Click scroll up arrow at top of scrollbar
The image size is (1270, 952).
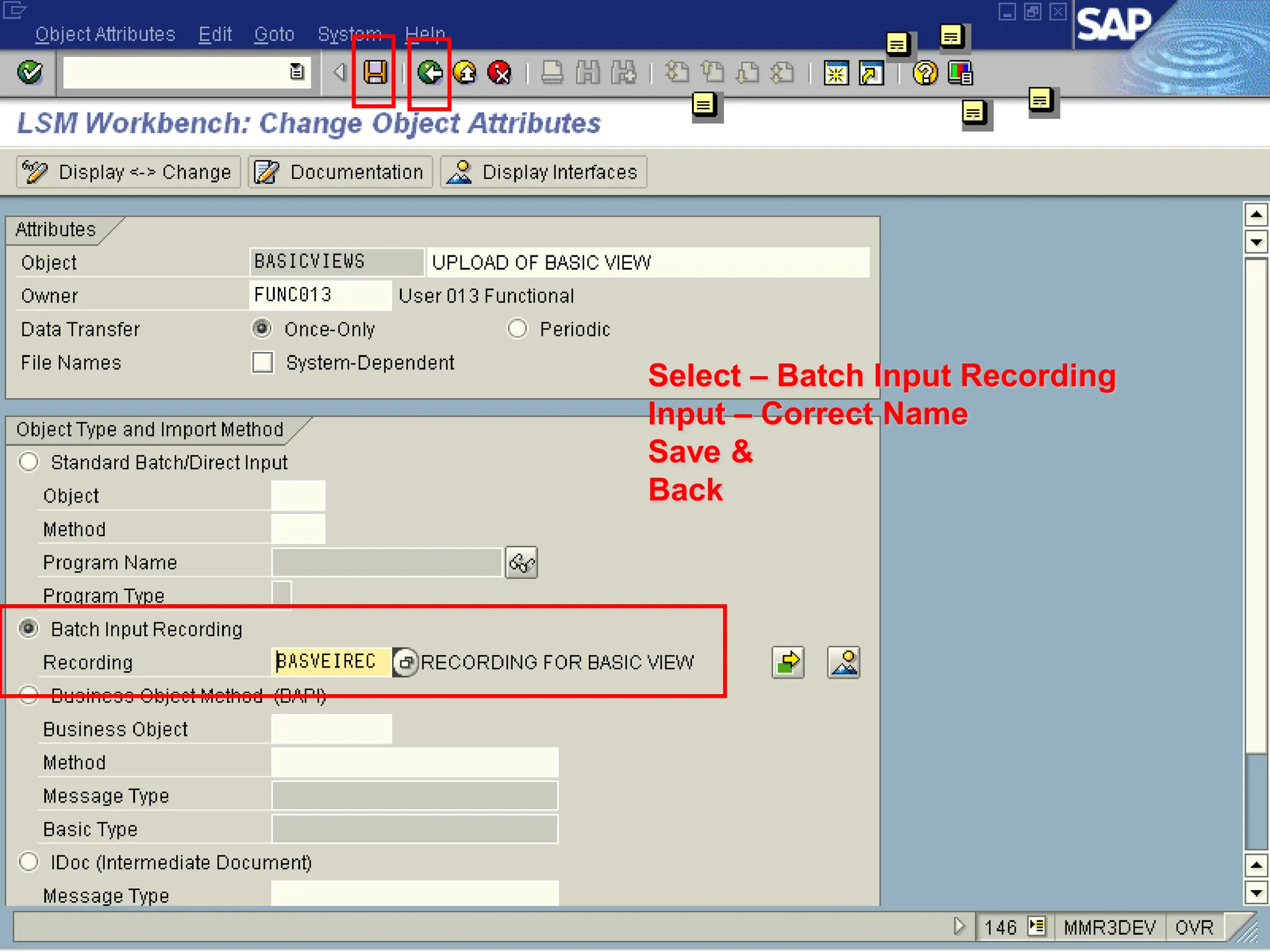click(1256, 214)
